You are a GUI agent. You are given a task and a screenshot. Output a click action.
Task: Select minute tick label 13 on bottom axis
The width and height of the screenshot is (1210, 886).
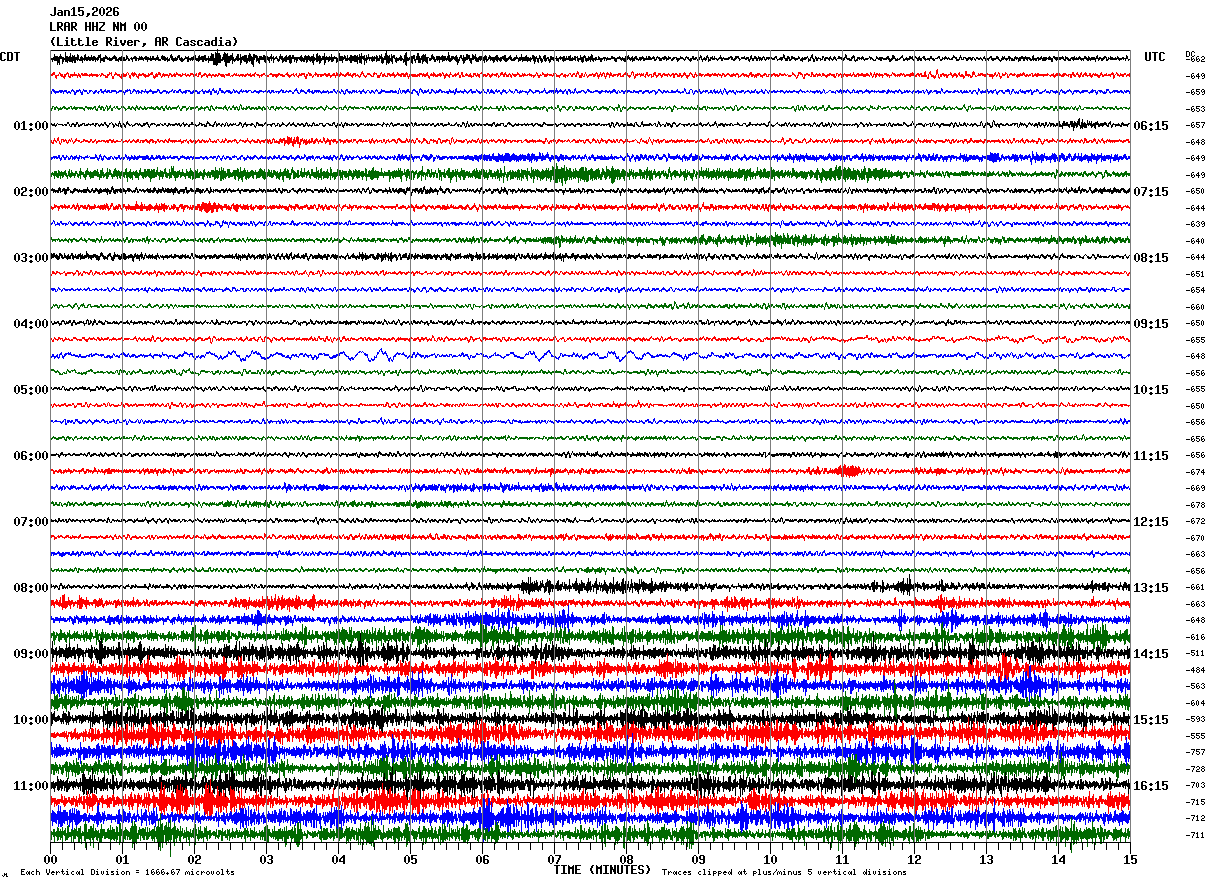[x=987, y=859]
